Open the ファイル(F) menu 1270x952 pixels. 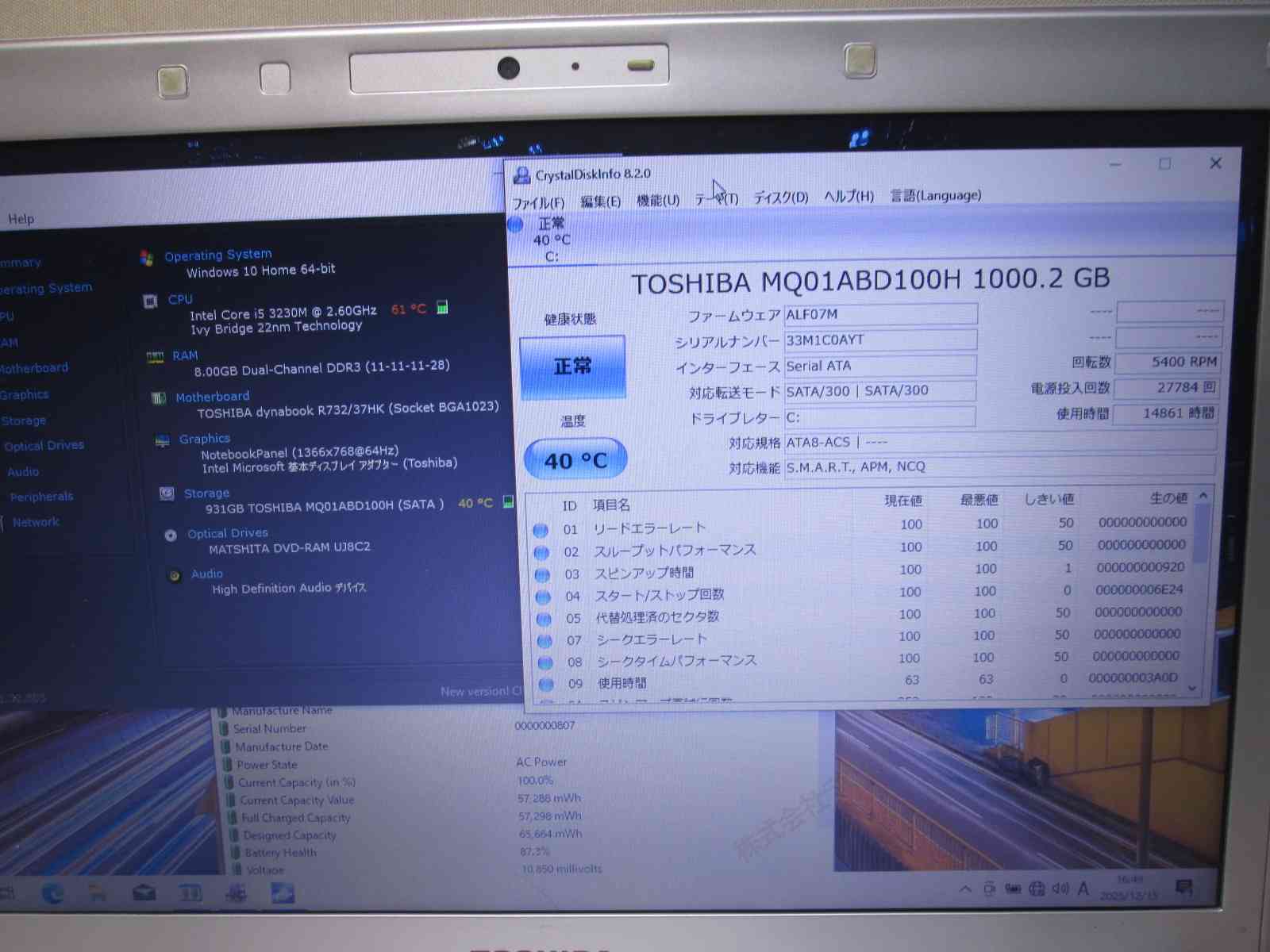tap(538, 203)
